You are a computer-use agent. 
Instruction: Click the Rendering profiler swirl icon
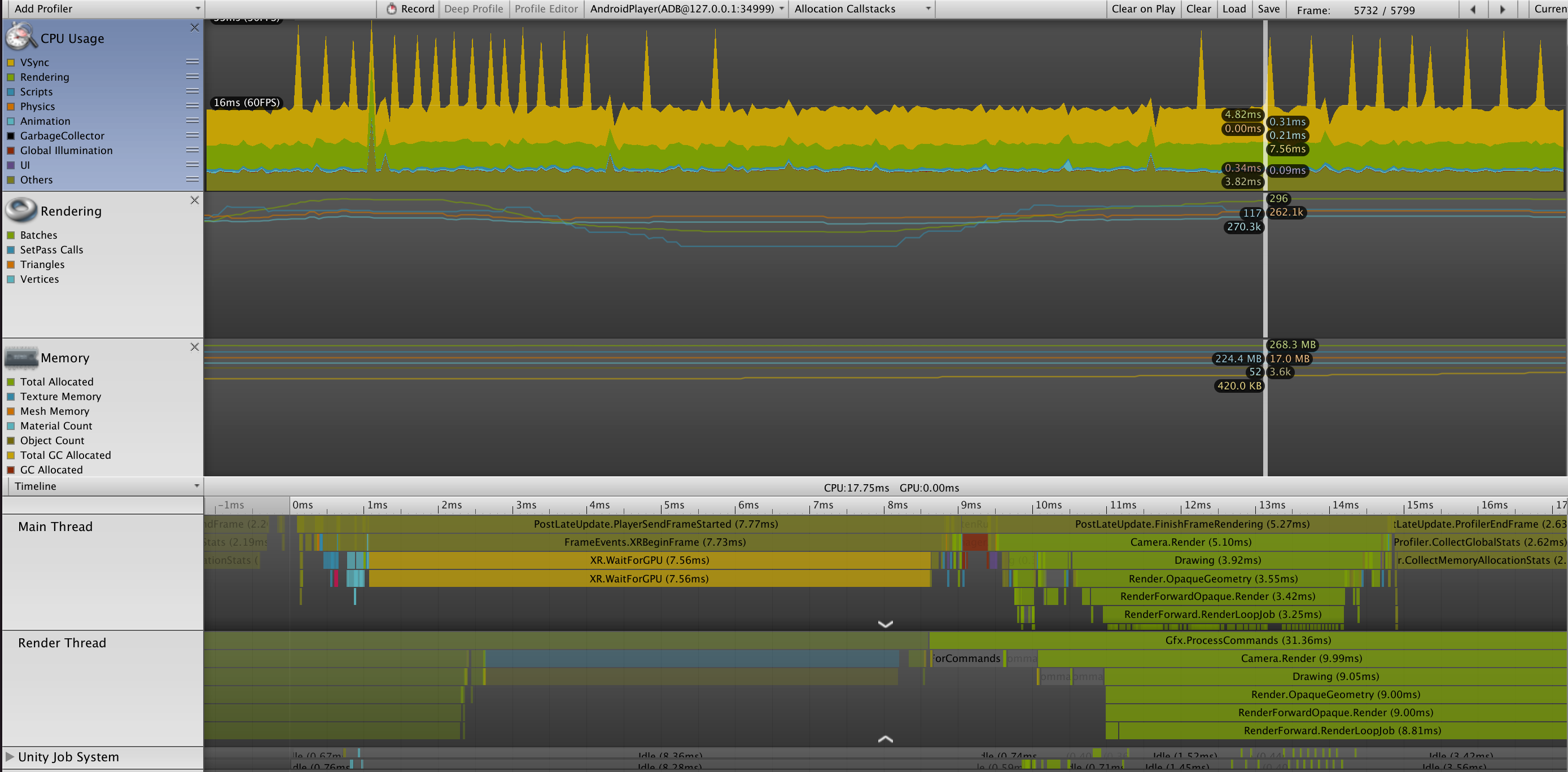point(20,209)
